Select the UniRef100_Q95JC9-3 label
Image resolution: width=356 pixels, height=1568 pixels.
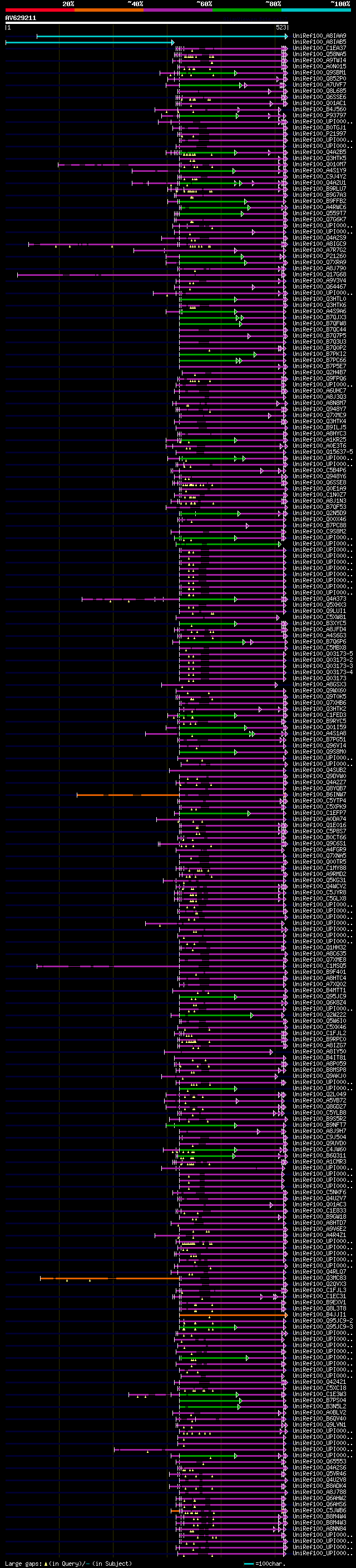[323, 1327]
